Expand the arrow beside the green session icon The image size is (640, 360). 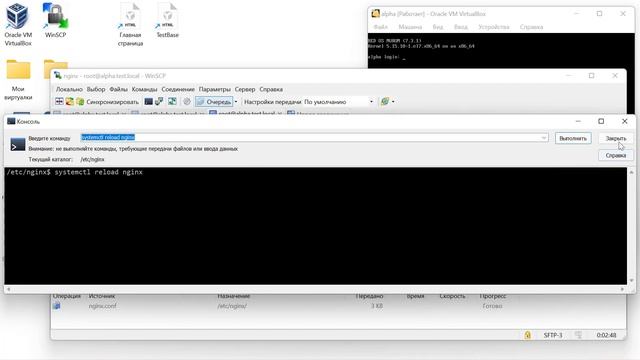[393, 102]
